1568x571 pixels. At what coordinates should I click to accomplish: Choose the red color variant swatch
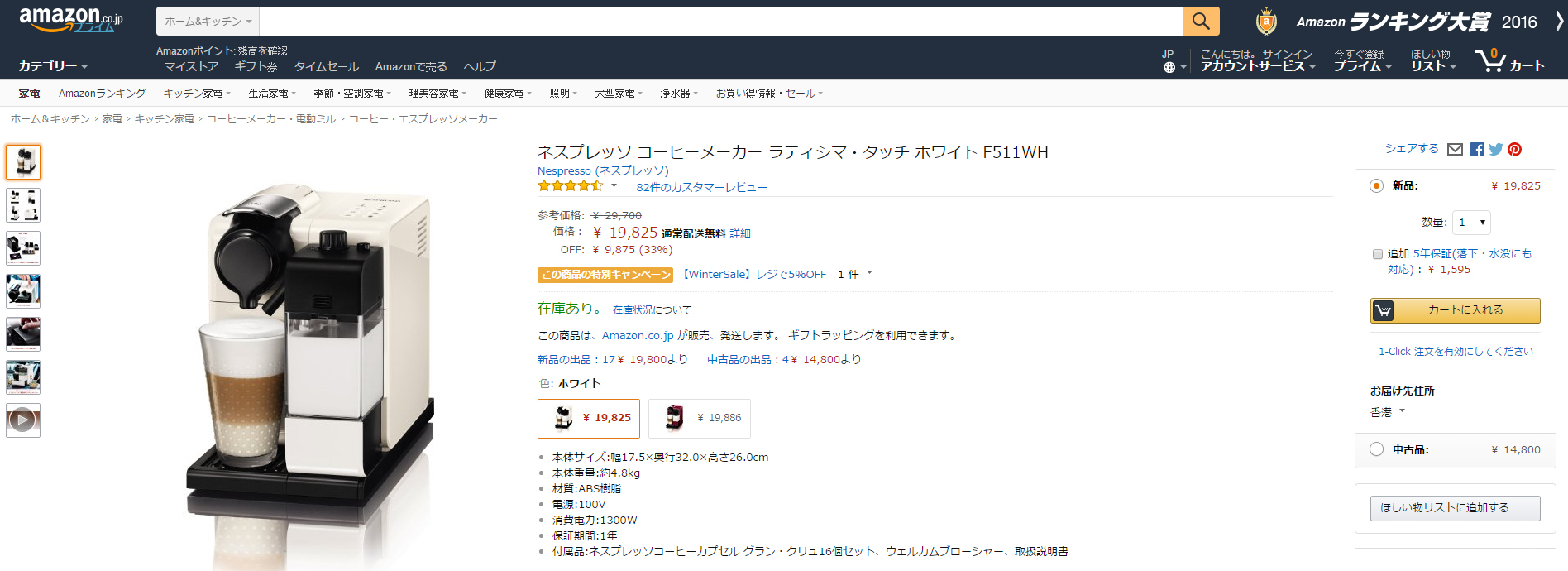coord(700,418)
